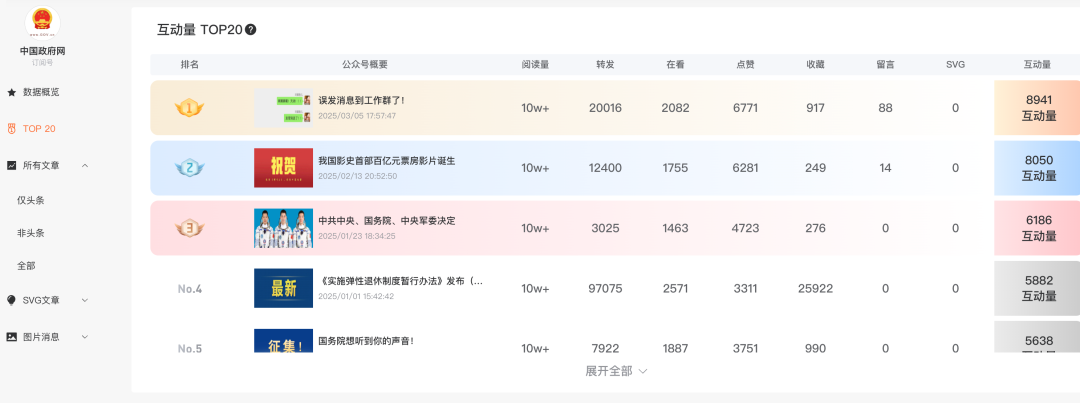Image resolution: width=1080 pixels, height=403 pixels.
Task: Click the silver rank 2 medal badge
Action: (189, 167)
